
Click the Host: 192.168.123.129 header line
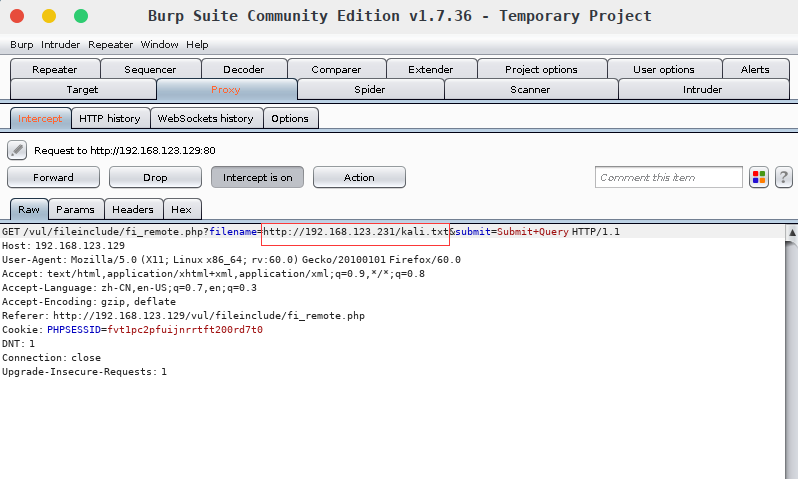(x=64, y=246)
